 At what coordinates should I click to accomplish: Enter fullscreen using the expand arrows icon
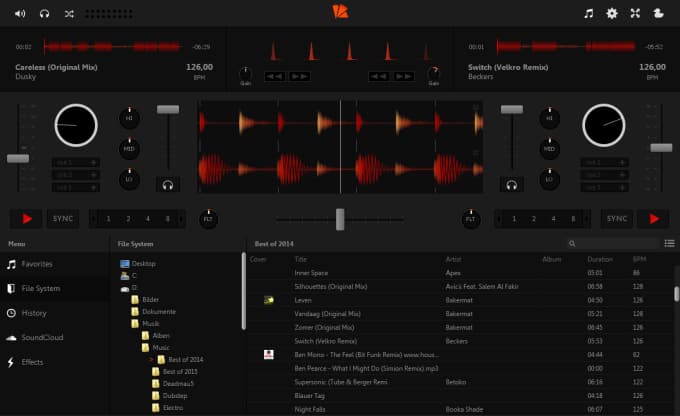coord(635,14)
